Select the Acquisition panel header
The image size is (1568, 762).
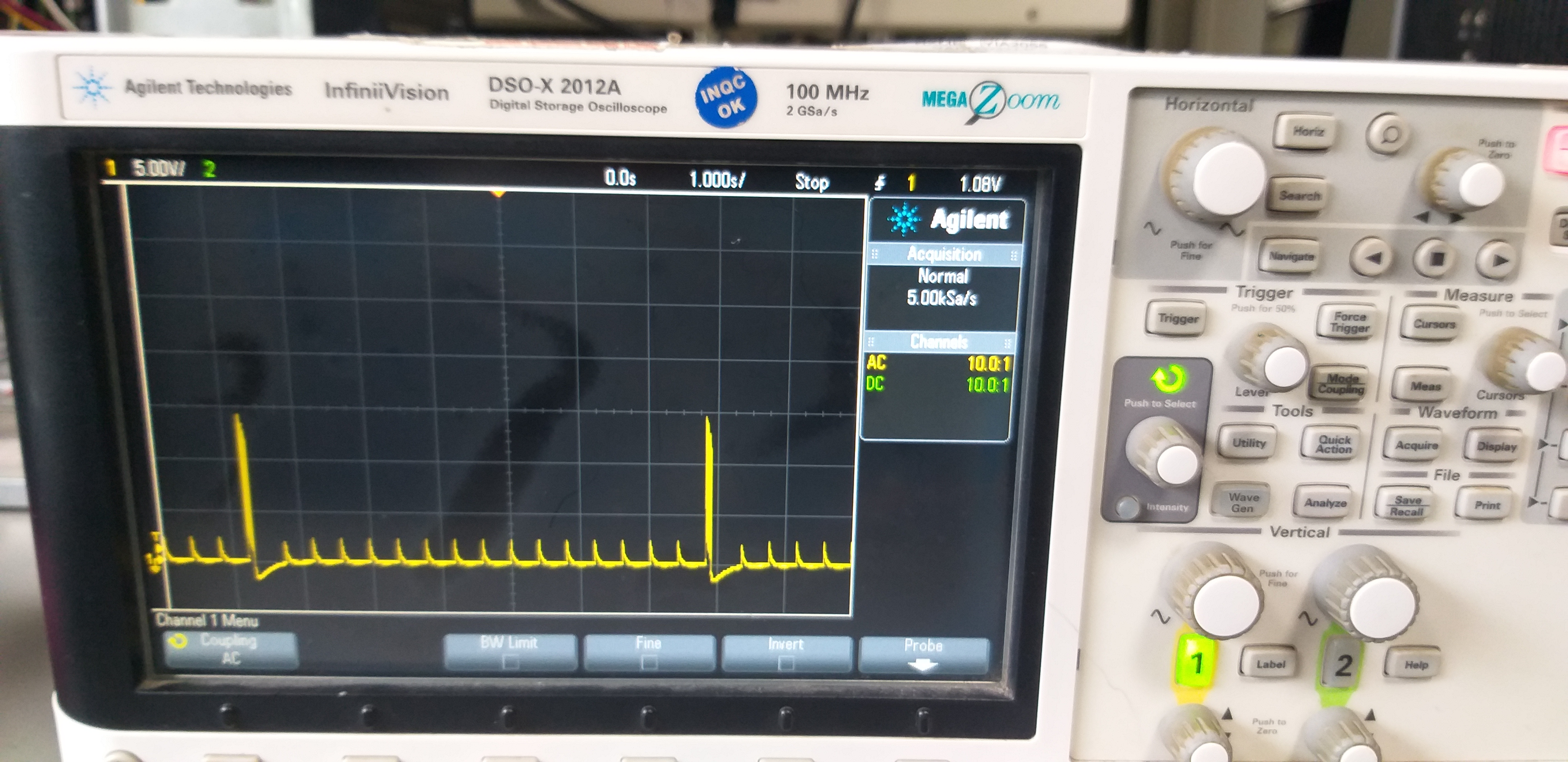click(944, 255)
